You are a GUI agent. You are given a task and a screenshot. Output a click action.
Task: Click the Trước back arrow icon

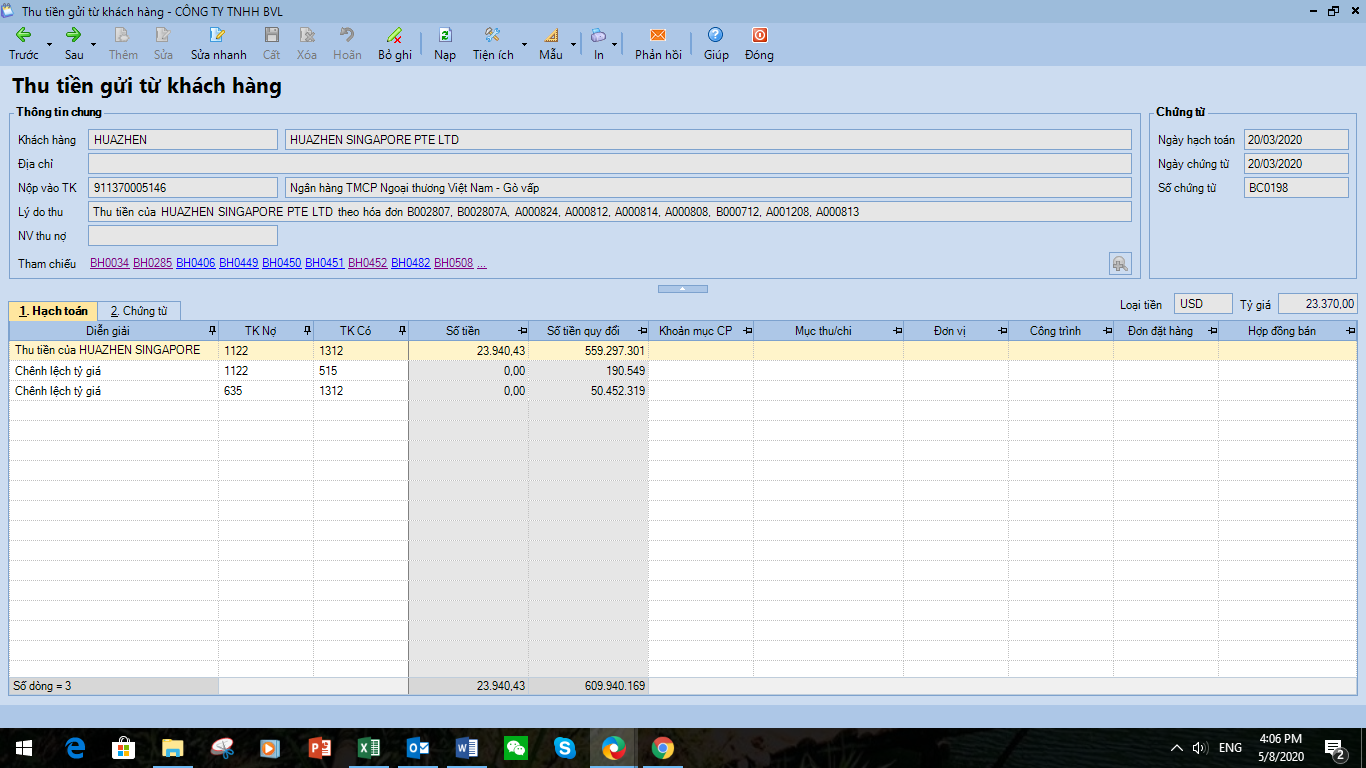pyautogui.click(x=23, y=35)
